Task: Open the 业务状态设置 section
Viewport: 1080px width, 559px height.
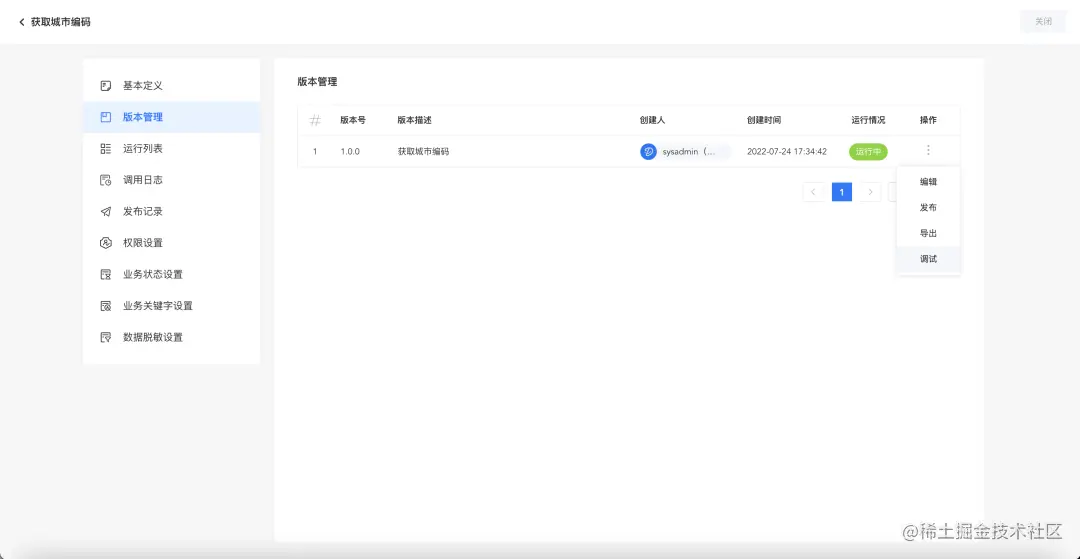Action: [x=172, y=275]
